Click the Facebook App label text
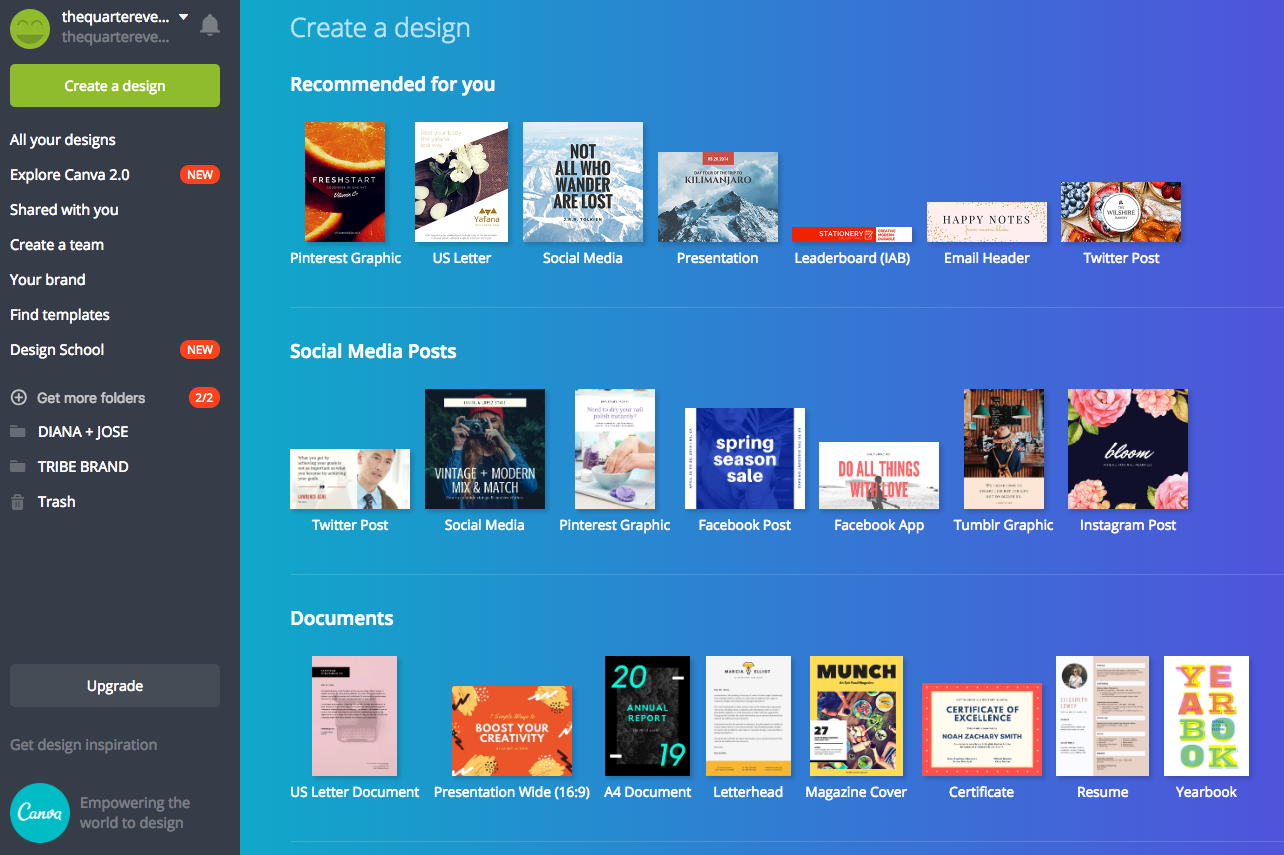 tap(879, 525)
